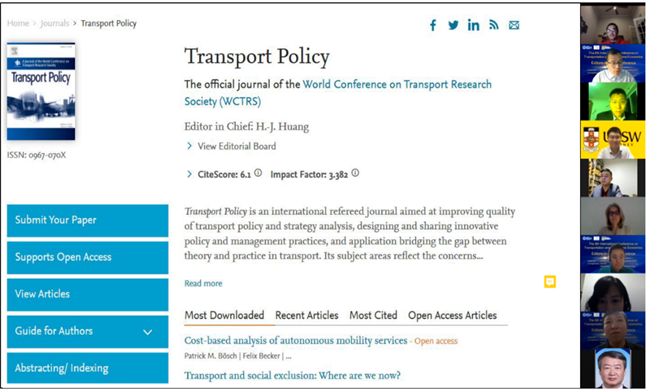This screenshot has width=648, height=390.
Task: Subscribe via the RSS feed icon
Action: 494,25
